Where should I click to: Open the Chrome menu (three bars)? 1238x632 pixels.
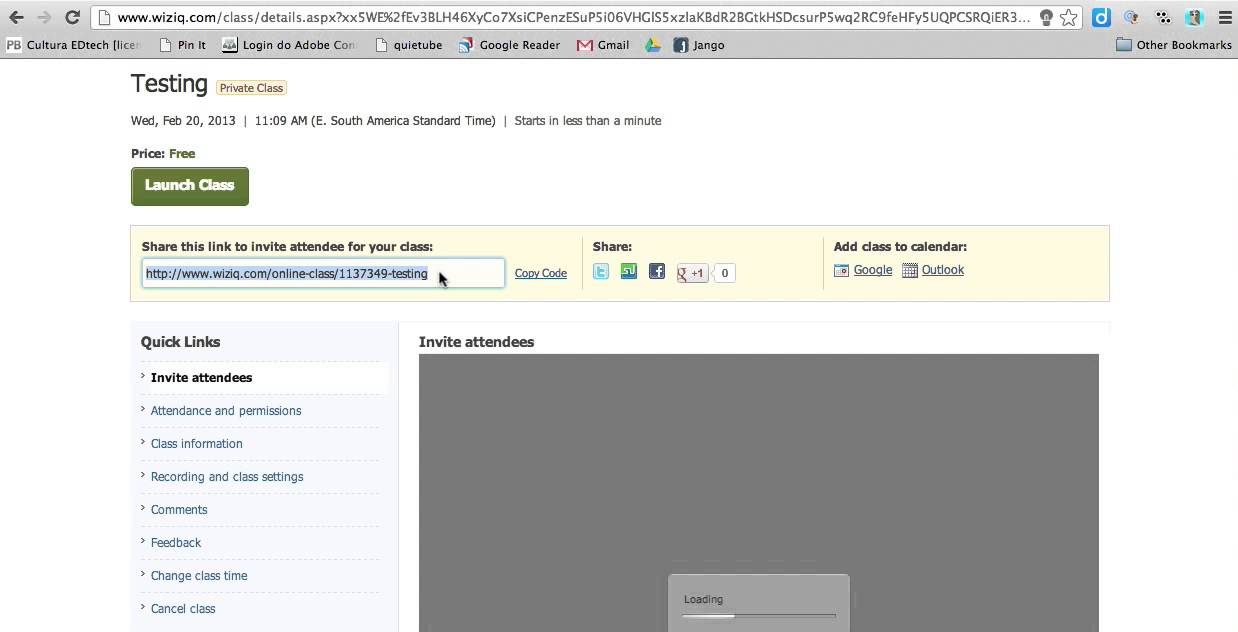[1225, 17]
